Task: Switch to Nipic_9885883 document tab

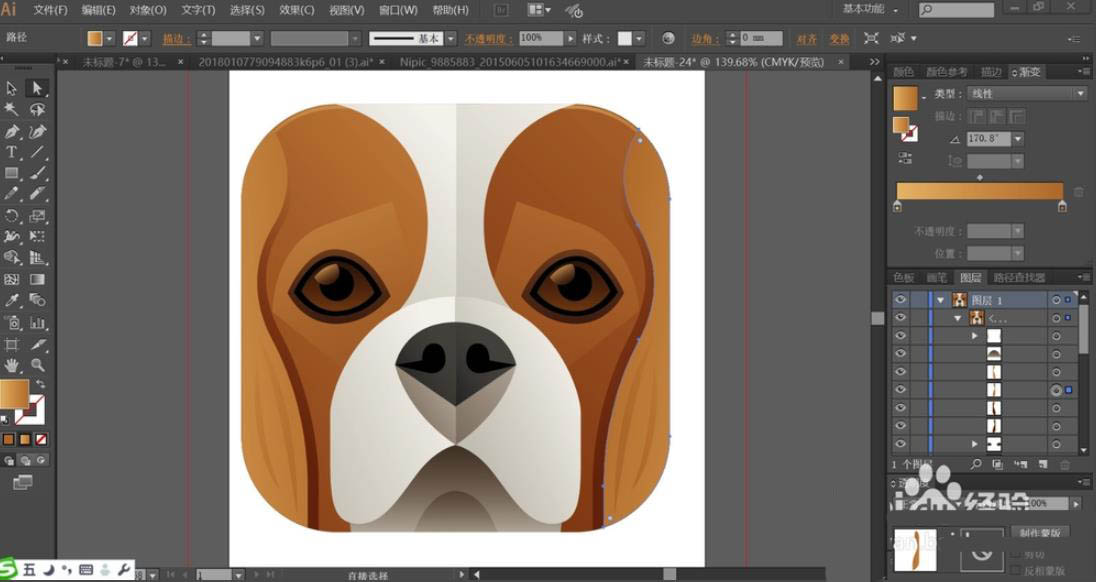Action: pos(510,62)
